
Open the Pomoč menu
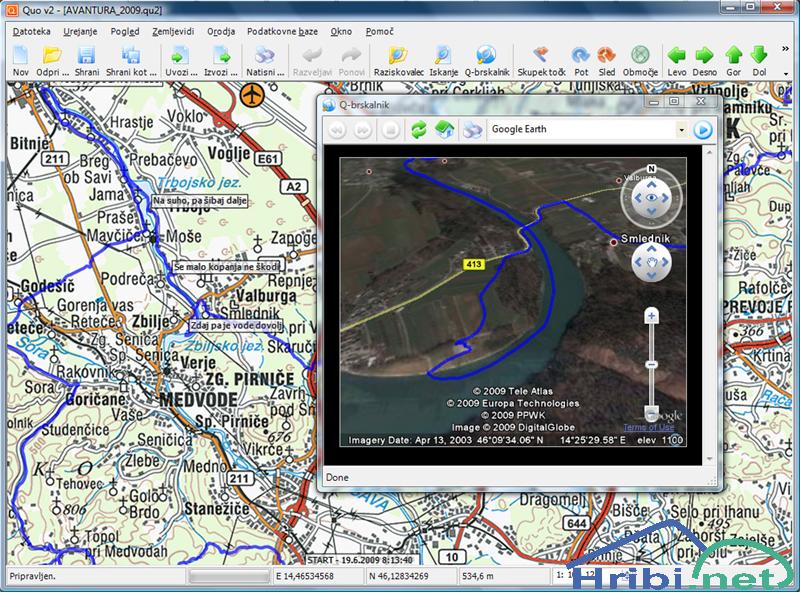click(x=380, y=31)
